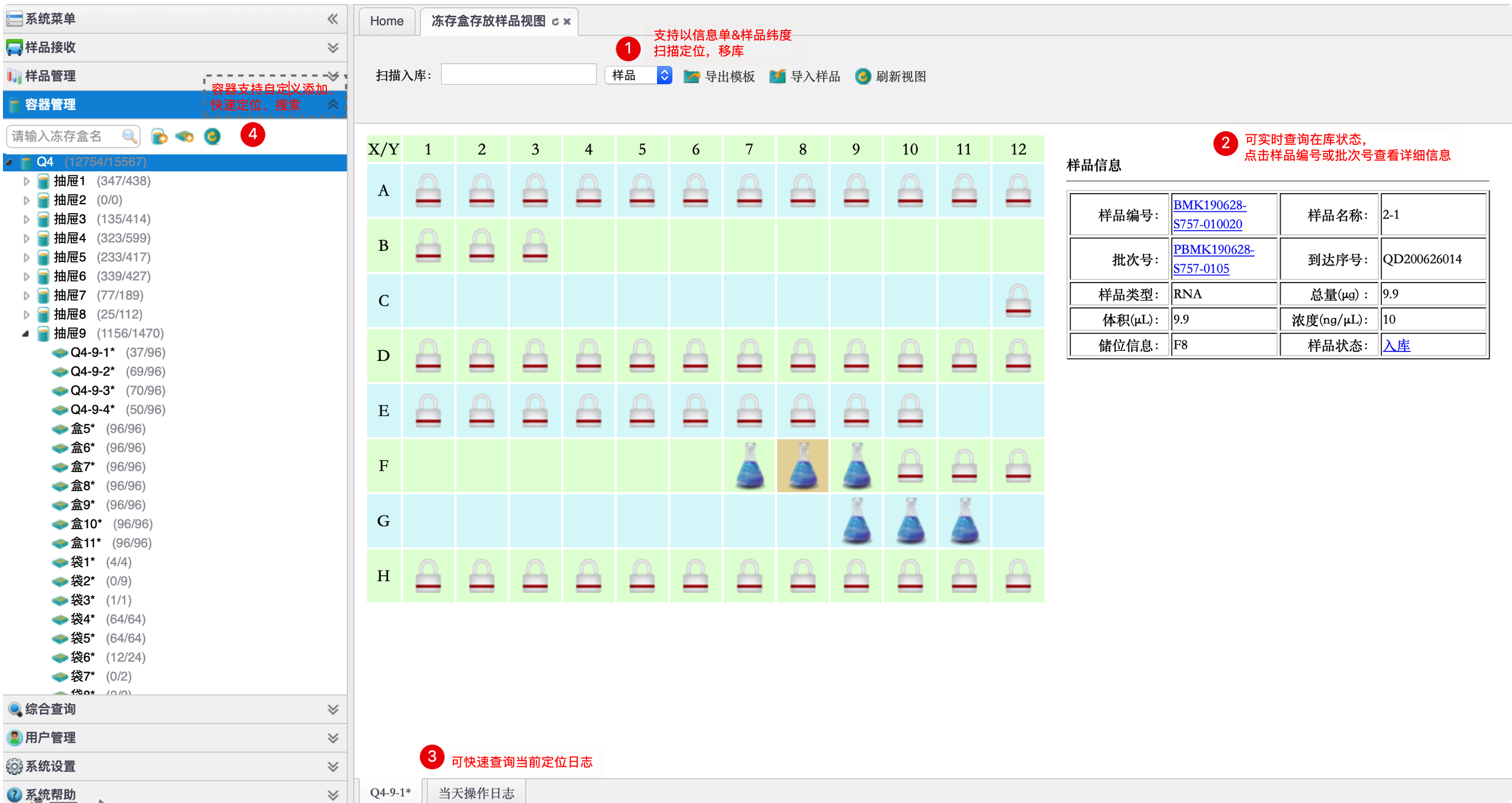Expand the 抽屉3 tree node
The height and width of the screenshot is (803, 1512).
tap(26, 220)
